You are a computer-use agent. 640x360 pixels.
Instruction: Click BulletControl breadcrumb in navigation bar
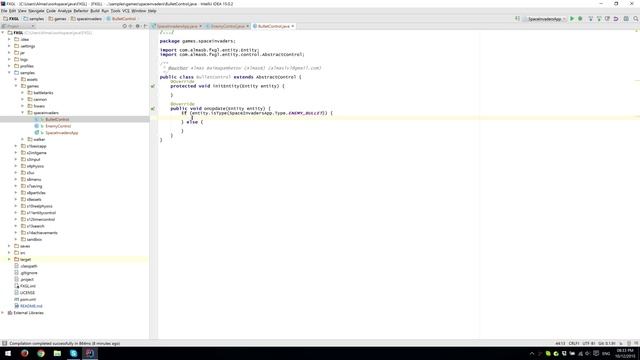[121, 19]
